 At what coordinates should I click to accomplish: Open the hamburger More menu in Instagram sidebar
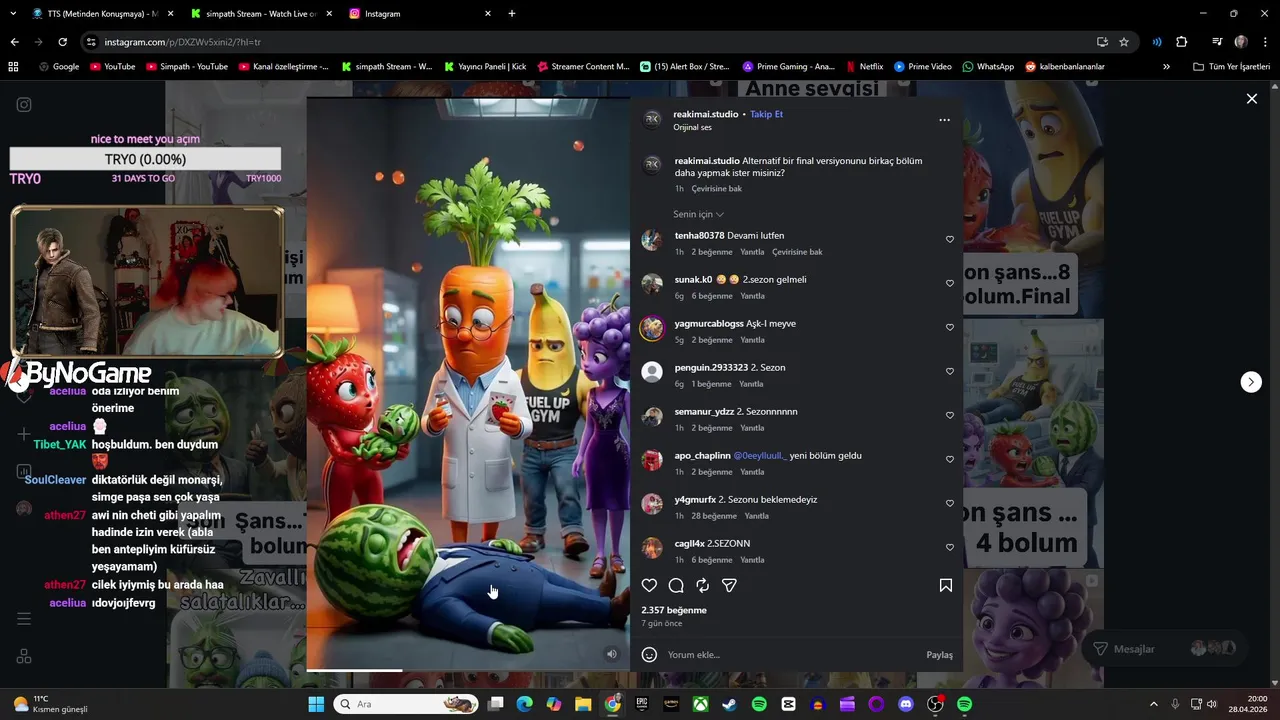pos(24,619)
